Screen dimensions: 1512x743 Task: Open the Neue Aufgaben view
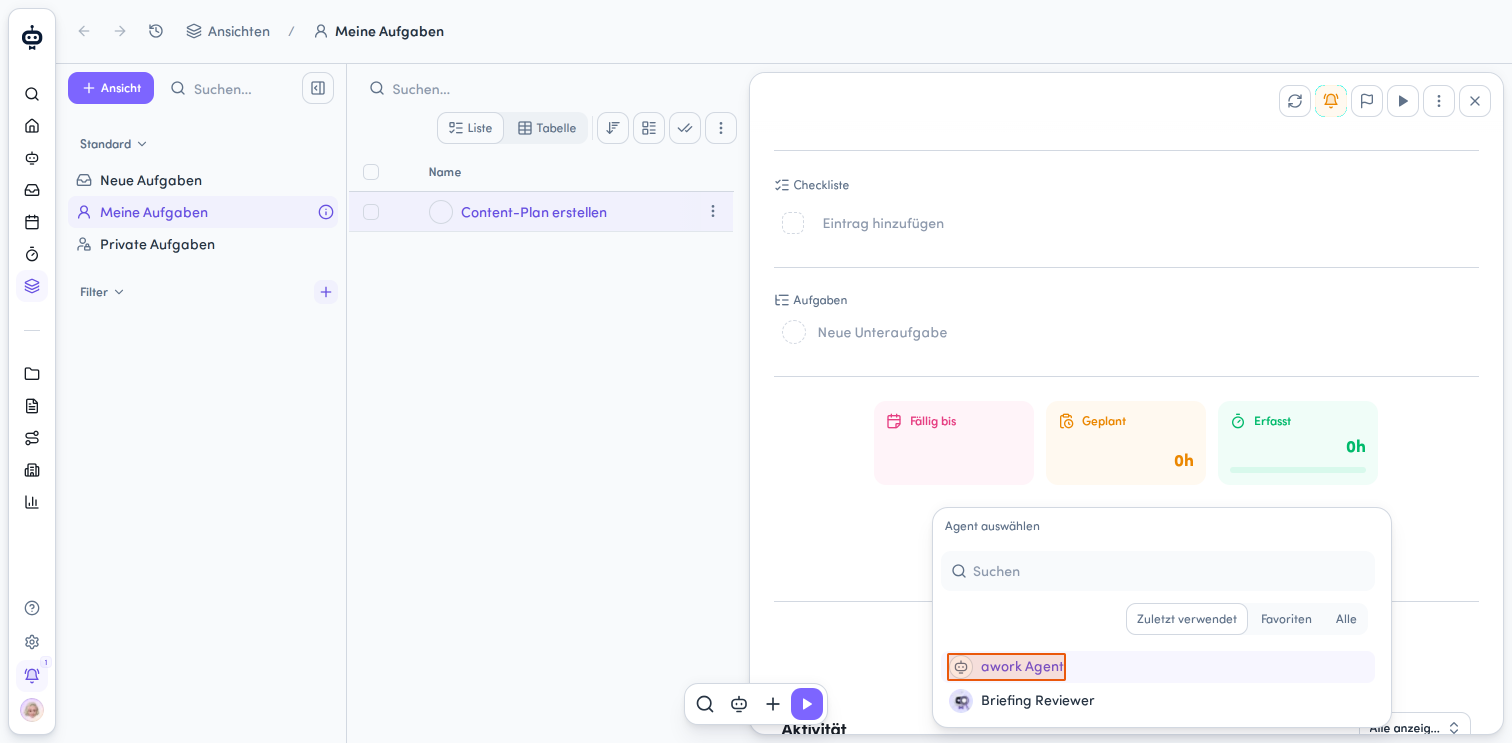(203, 180)
